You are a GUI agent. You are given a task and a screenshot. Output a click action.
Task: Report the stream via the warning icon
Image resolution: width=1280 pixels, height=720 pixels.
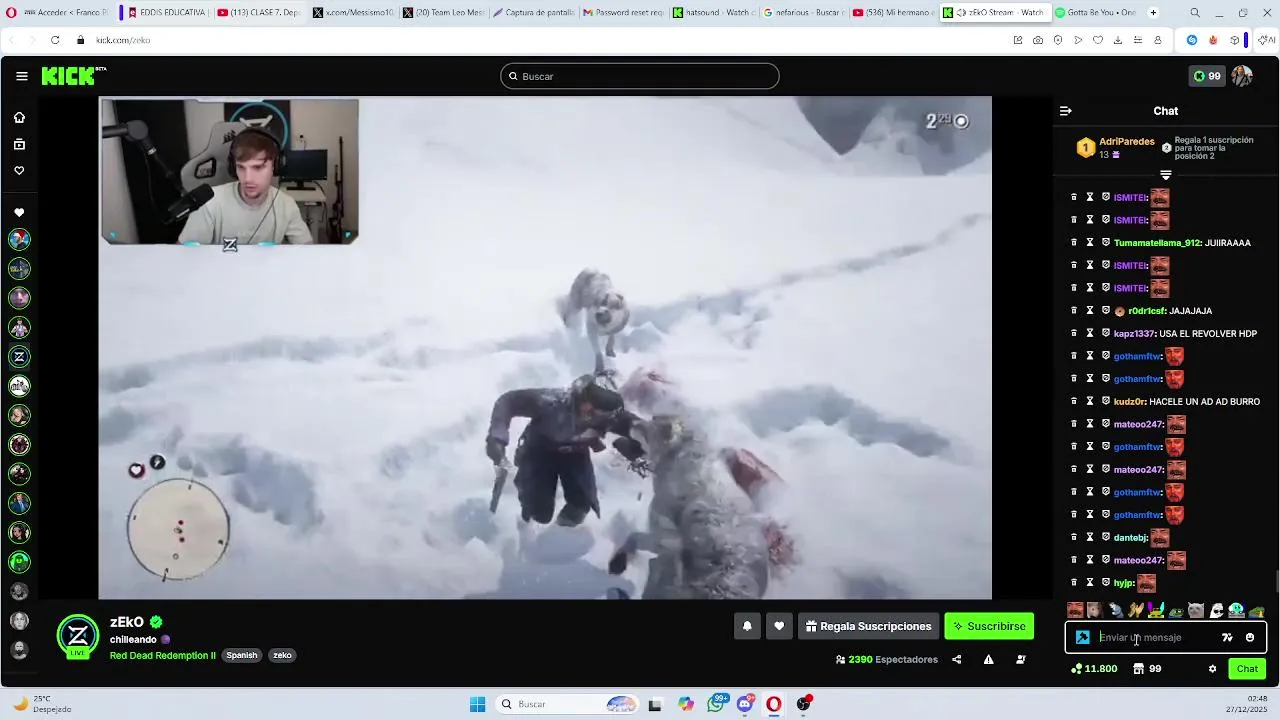(x=988, y=659)
